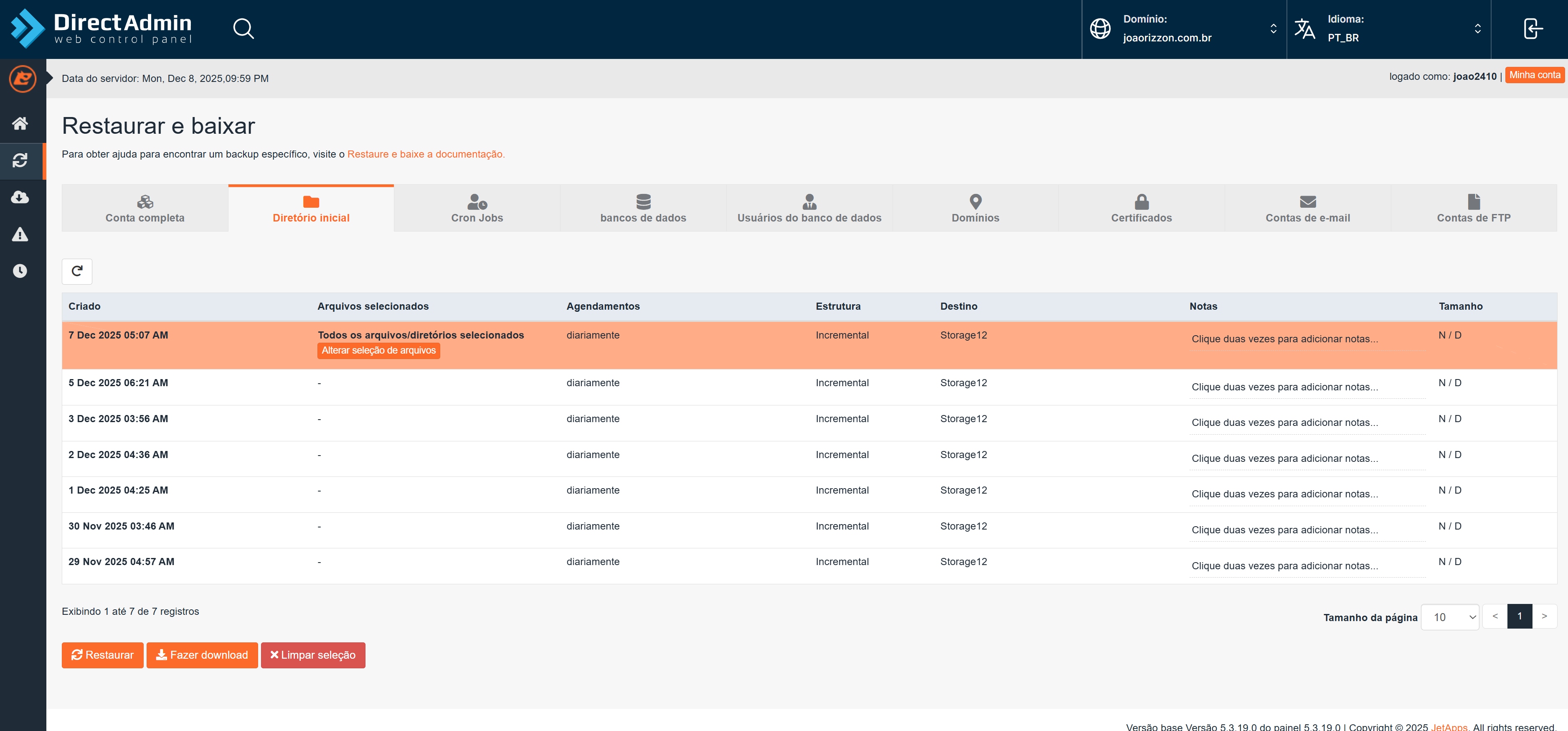Click the logout icon at top right
1568x731 pixels.
(x=1532, y=29)
